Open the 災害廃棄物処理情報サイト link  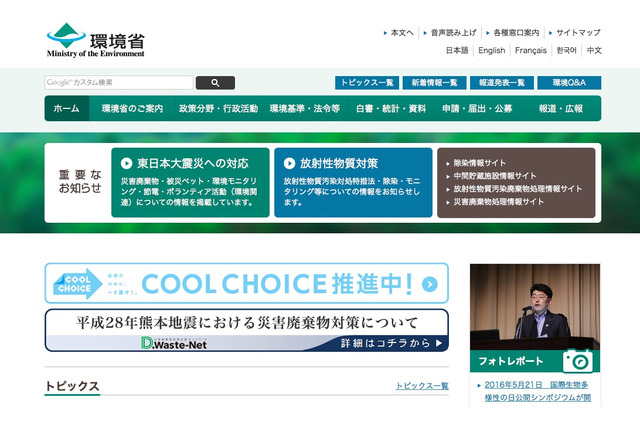pyautogui.click(x=498, y=202)
